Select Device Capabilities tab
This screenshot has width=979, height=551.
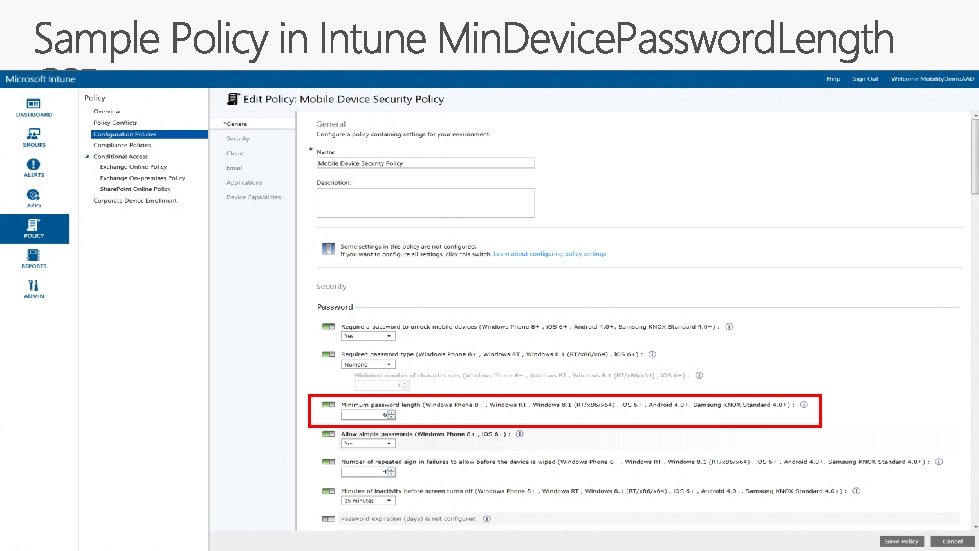click(253, 197)
